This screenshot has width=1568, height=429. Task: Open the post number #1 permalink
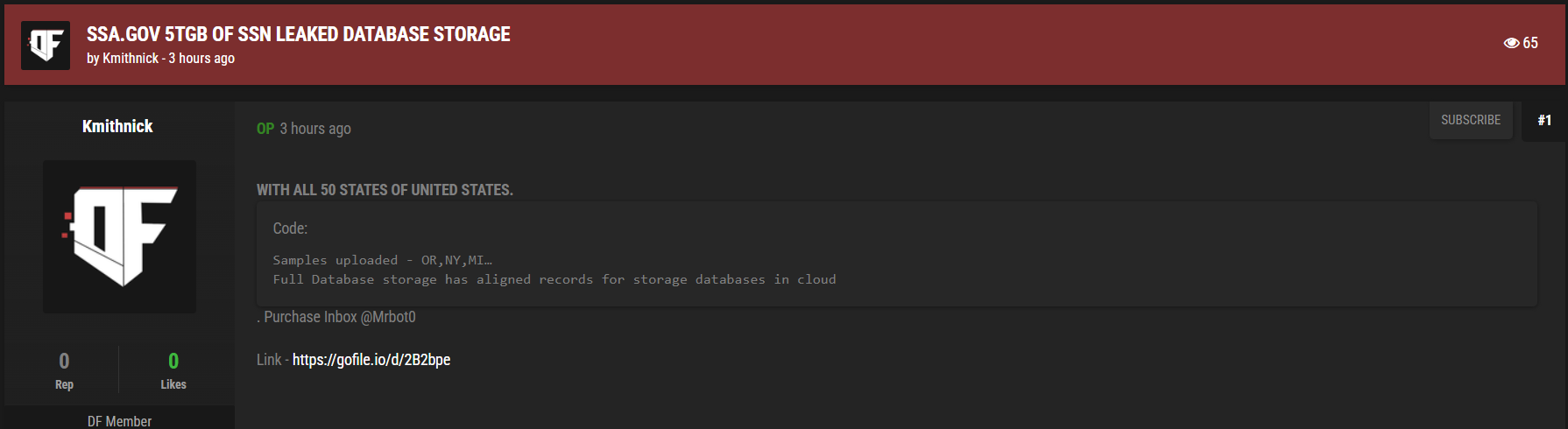[1544, 120]
